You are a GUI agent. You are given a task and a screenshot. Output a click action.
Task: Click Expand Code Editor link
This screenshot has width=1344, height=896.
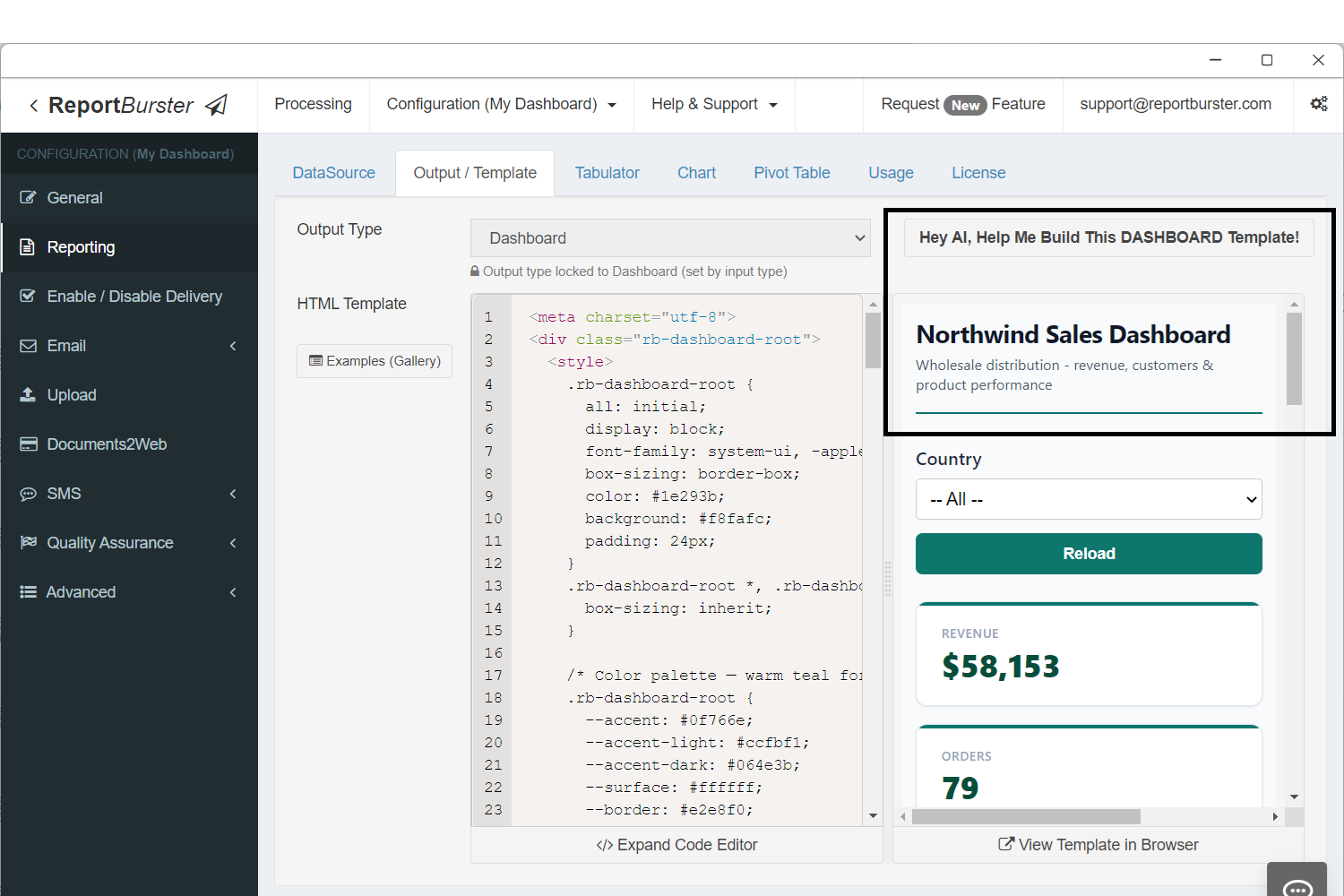676,845
